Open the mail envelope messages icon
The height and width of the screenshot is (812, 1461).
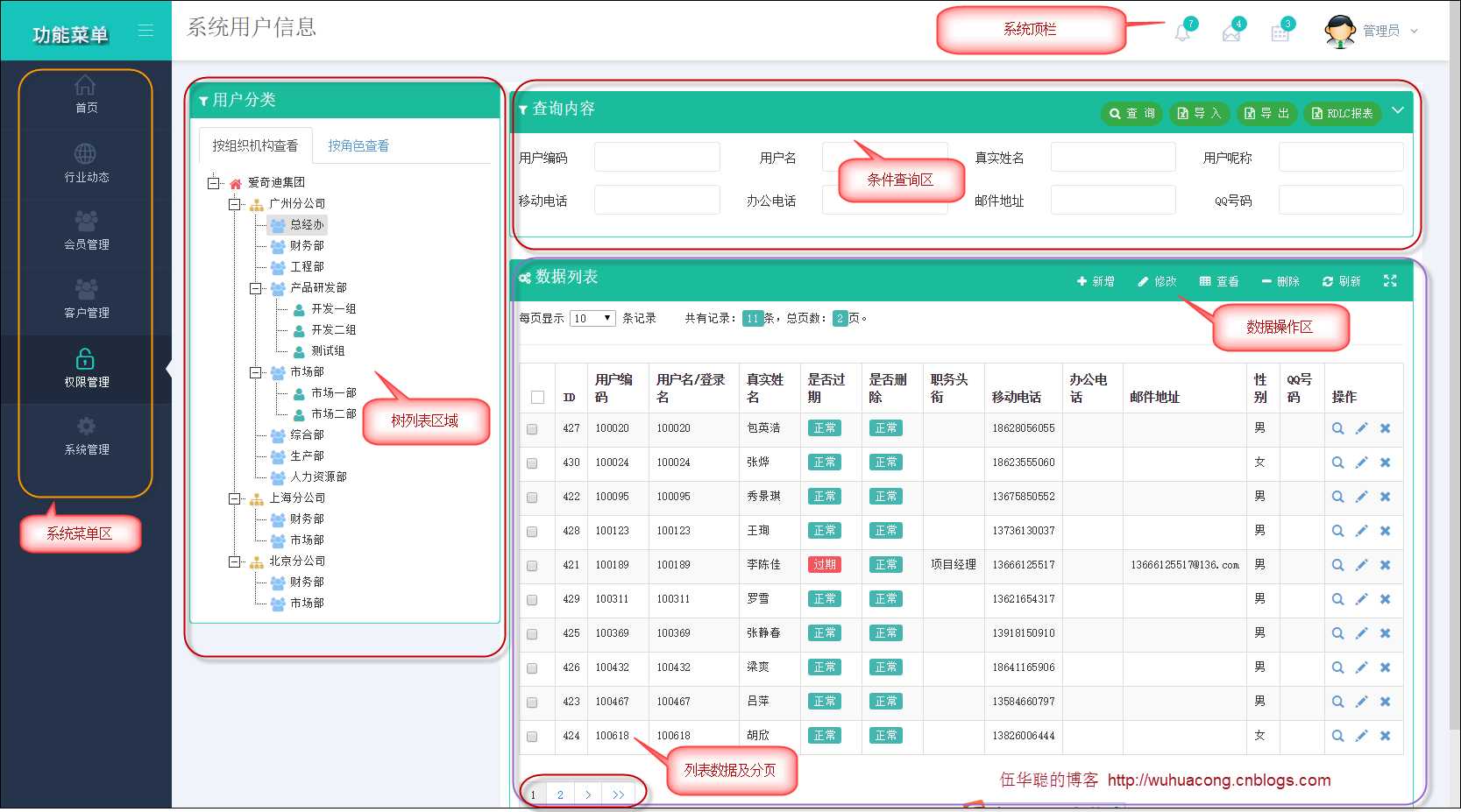tap(1231, 33)
